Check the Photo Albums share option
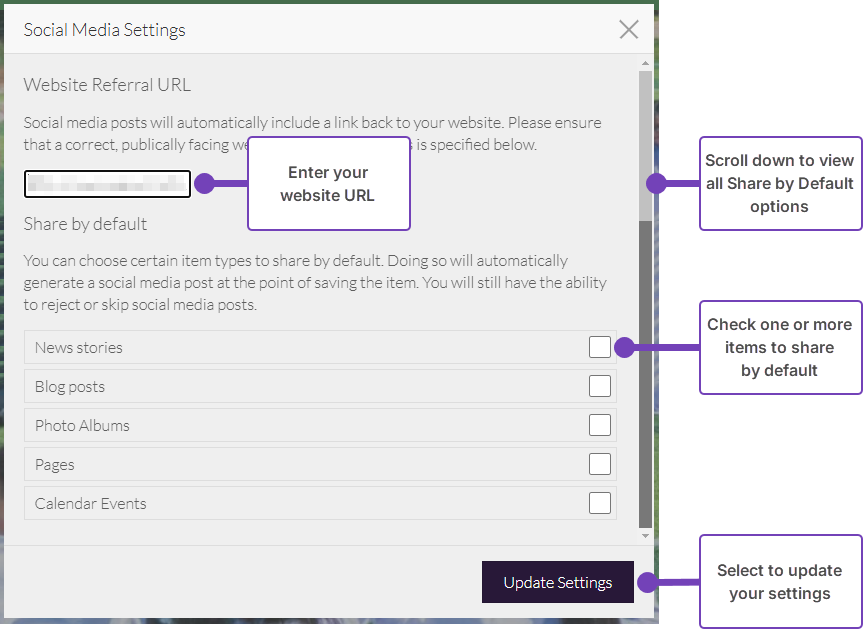Viewport: 865px width, 631px height. 599,425
